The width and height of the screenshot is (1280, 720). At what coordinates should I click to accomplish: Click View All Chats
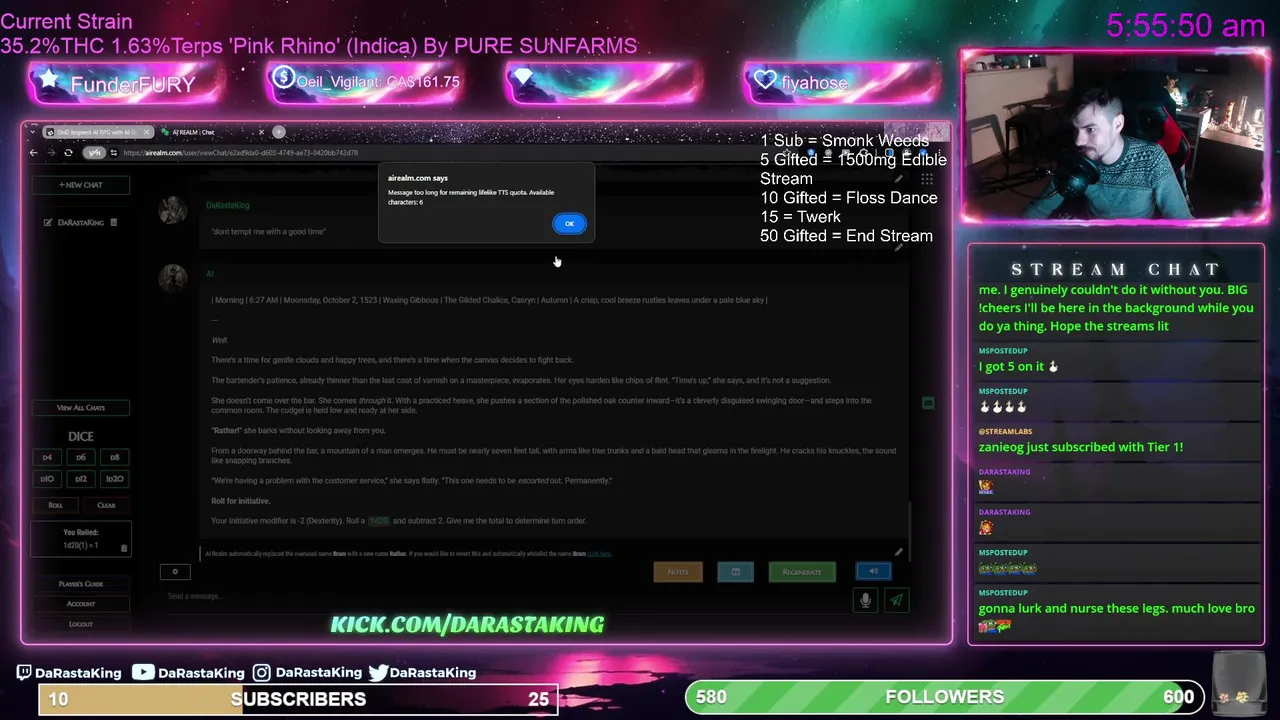tap(81, 407)
